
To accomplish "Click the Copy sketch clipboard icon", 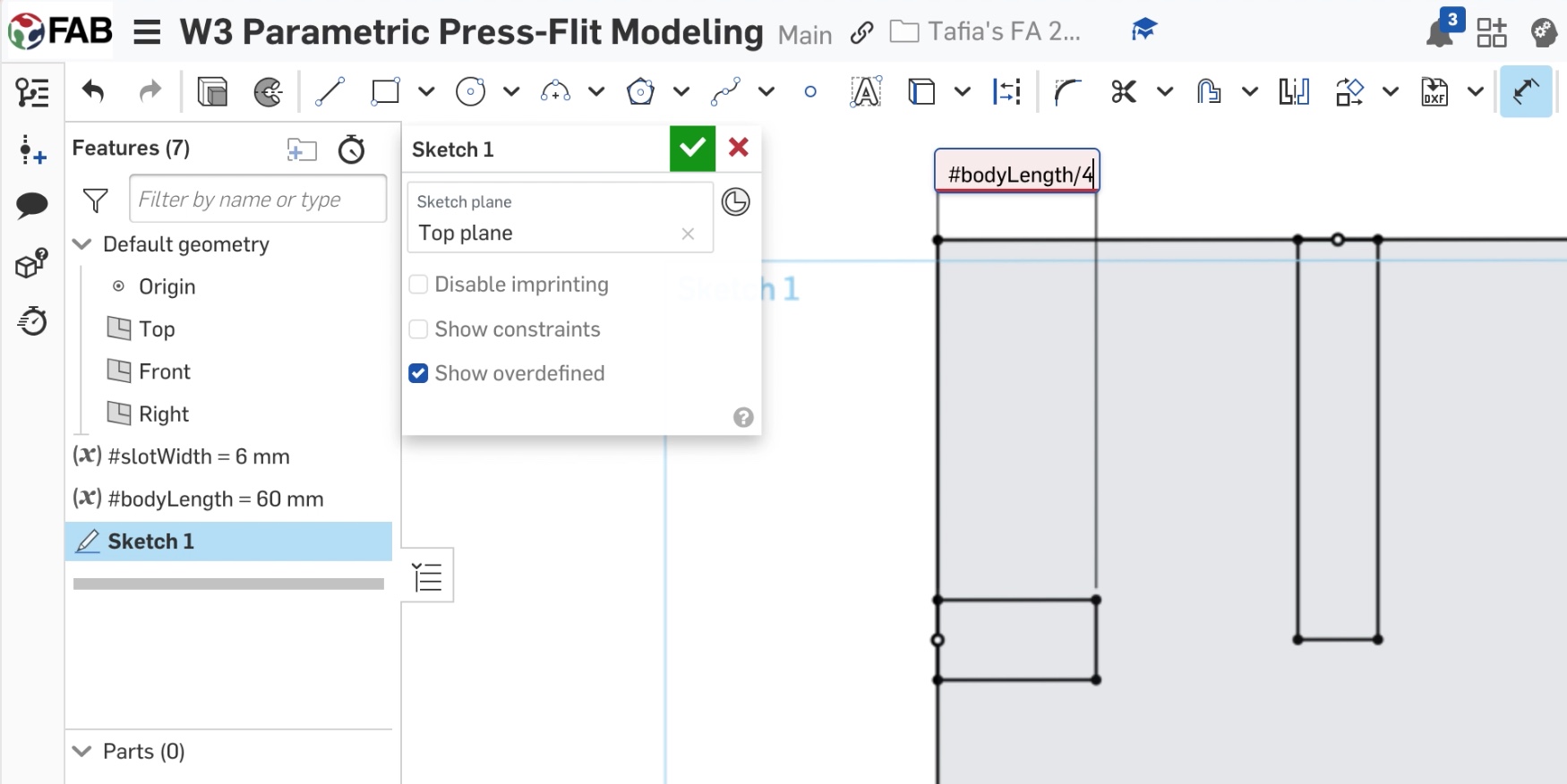I will pyautogui.click(x=212, y=91).
